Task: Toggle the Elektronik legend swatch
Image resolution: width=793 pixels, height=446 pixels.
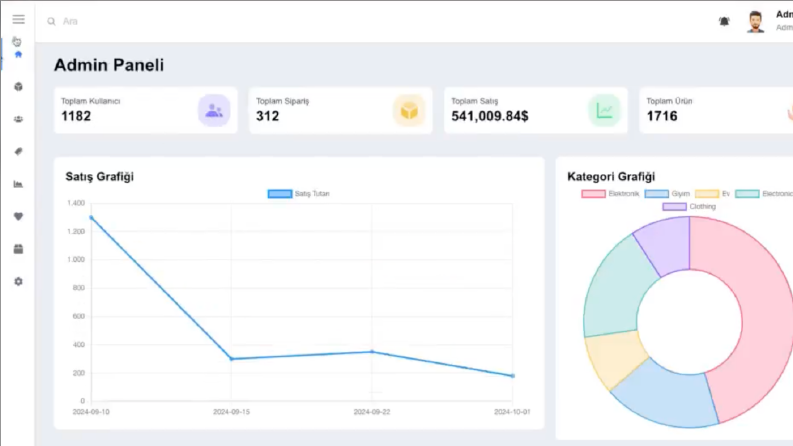Action: [593, 194]
